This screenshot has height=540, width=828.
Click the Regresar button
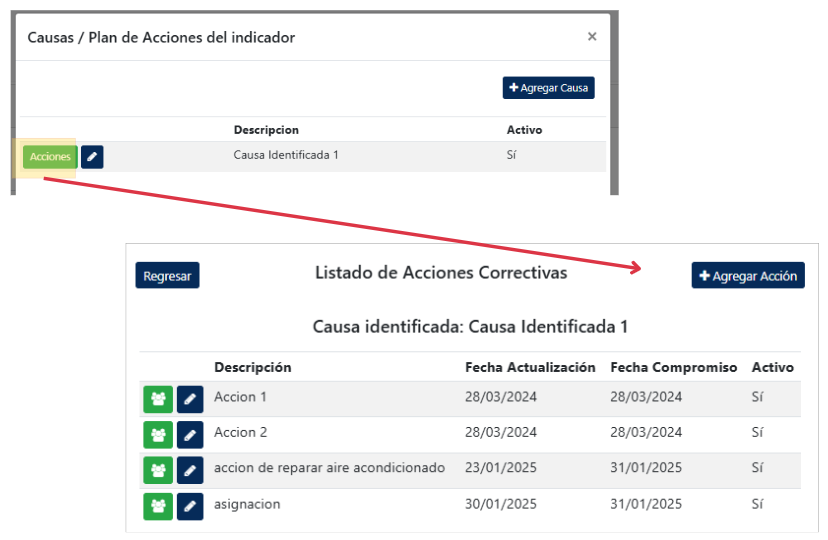click(x=167, y=276)
